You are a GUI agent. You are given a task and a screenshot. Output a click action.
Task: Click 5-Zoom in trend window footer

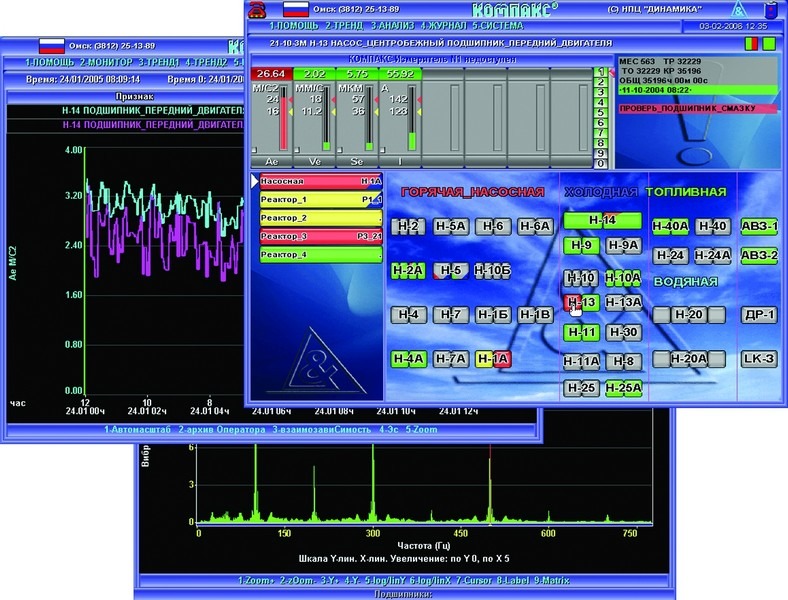(x=422, y=430)
